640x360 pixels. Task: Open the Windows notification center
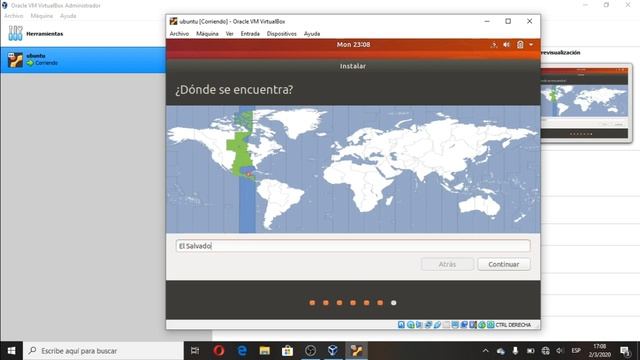(625, 351)
